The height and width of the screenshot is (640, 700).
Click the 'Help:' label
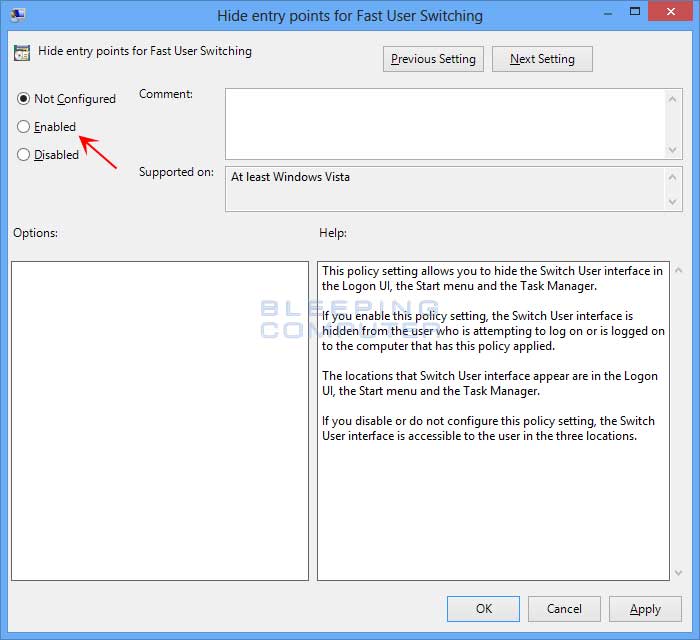333,233
